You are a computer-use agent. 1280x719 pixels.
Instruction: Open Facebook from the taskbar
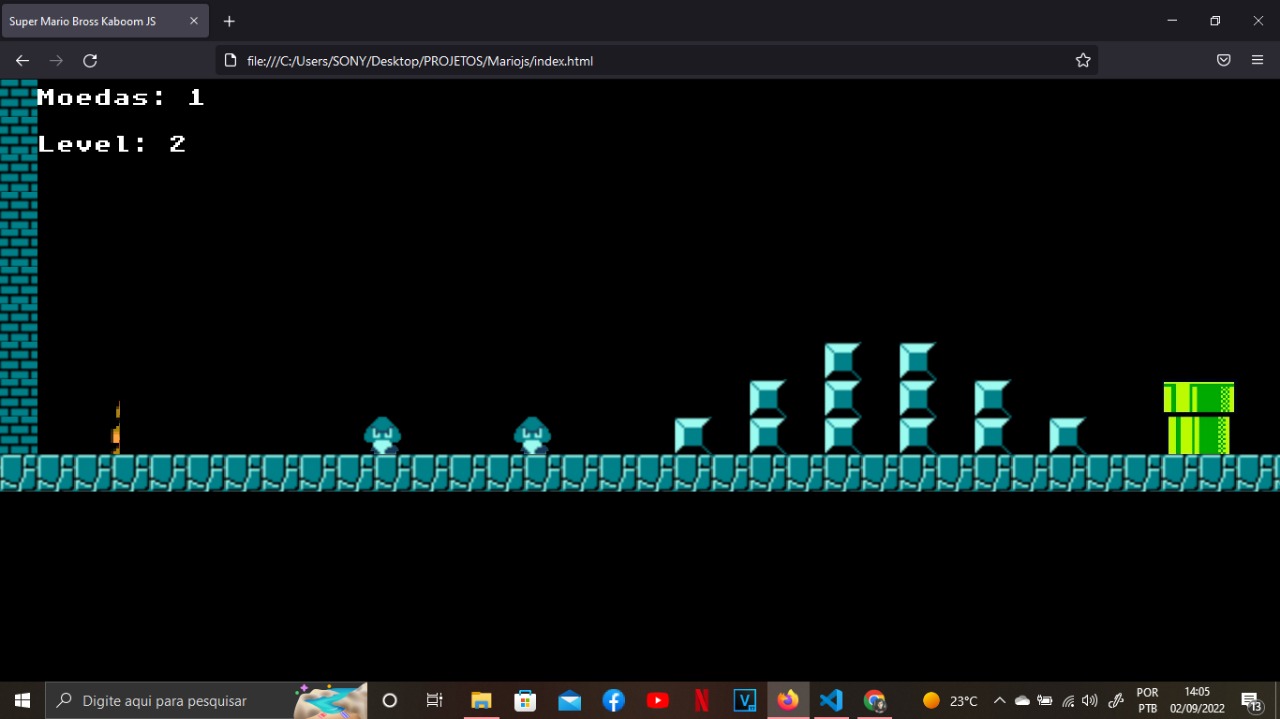pos(613,701)
